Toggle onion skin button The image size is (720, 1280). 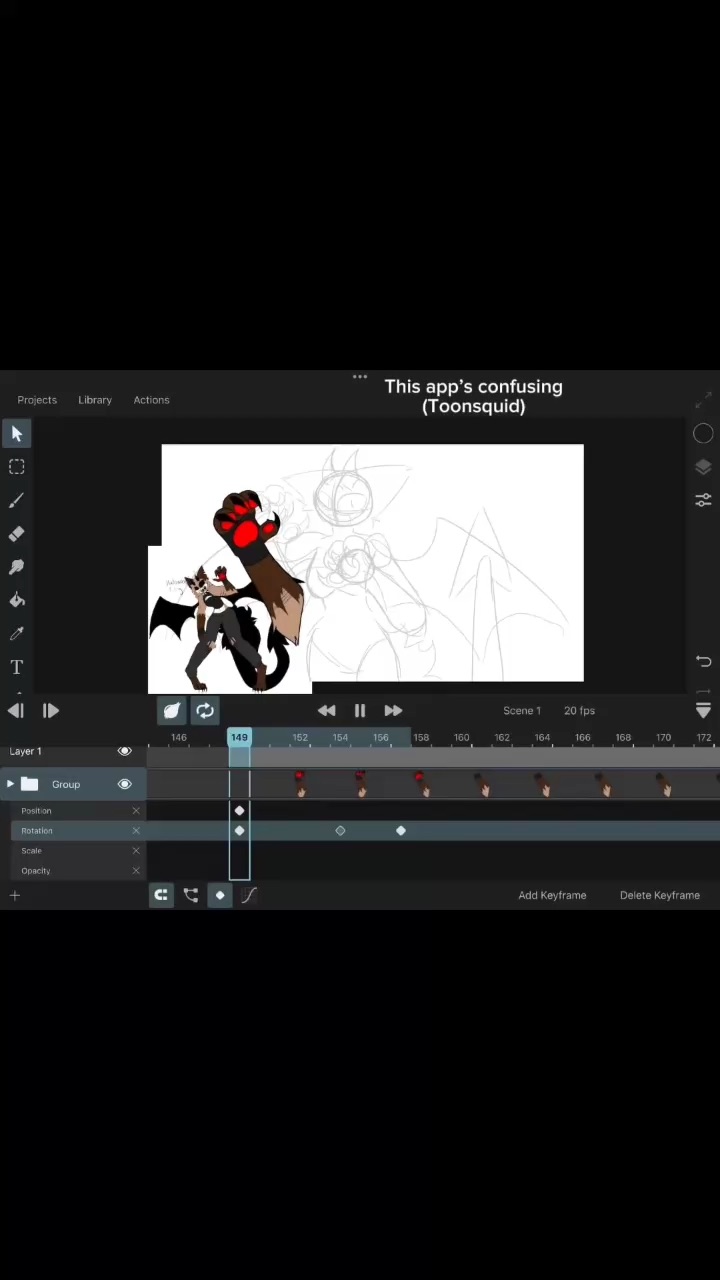(172, 710)
